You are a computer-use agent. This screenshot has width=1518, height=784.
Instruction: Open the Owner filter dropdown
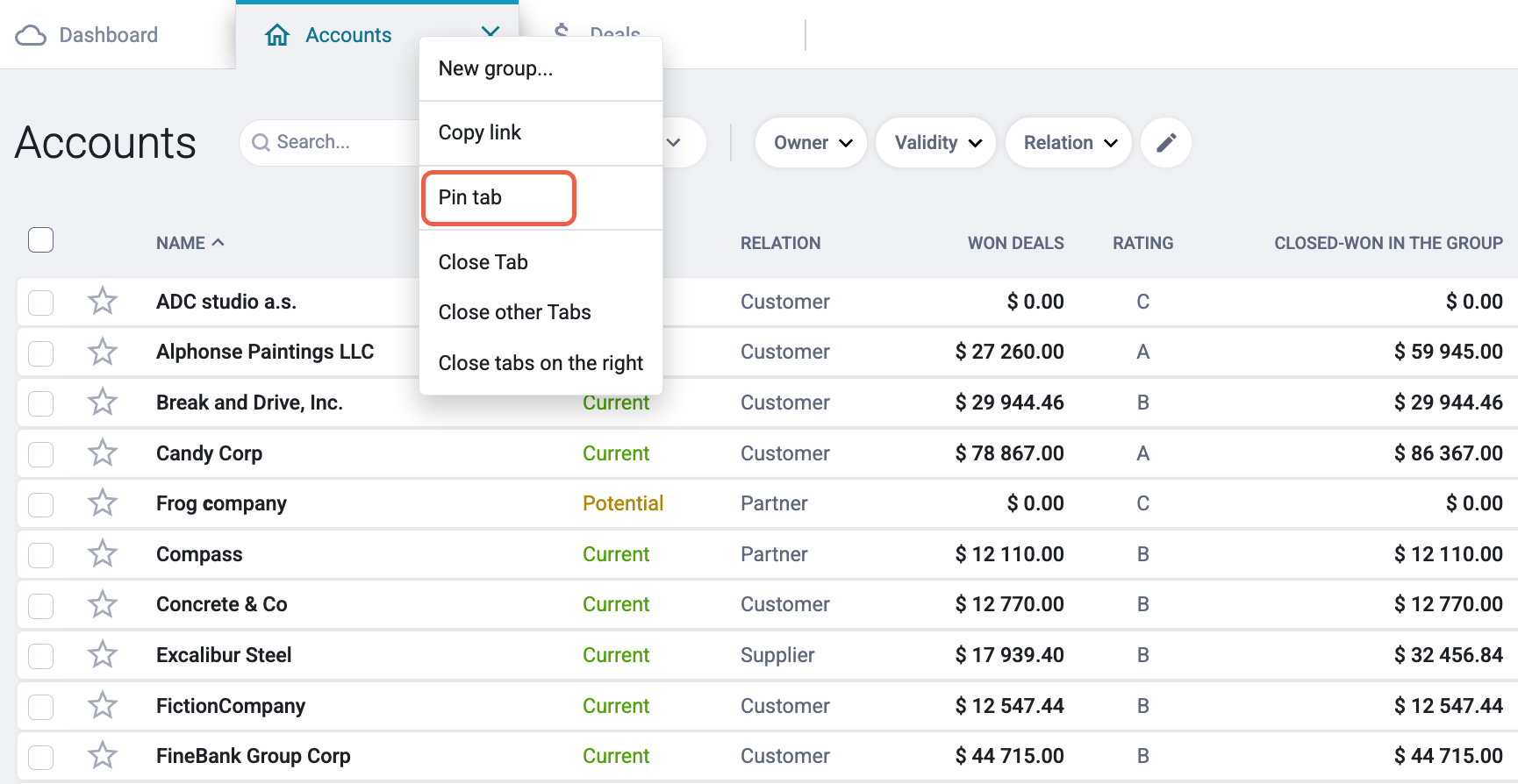coord(812,143)
